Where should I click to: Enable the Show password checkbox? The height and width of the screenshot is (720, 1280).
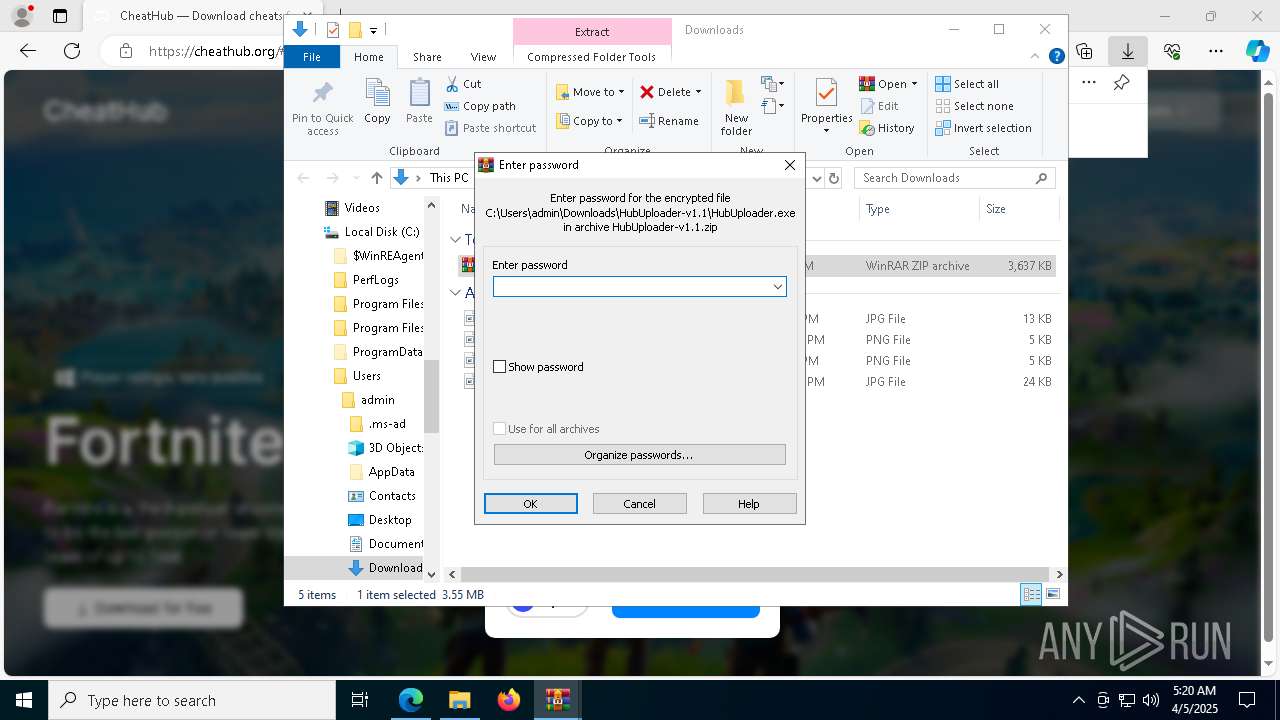pos(500,367)
